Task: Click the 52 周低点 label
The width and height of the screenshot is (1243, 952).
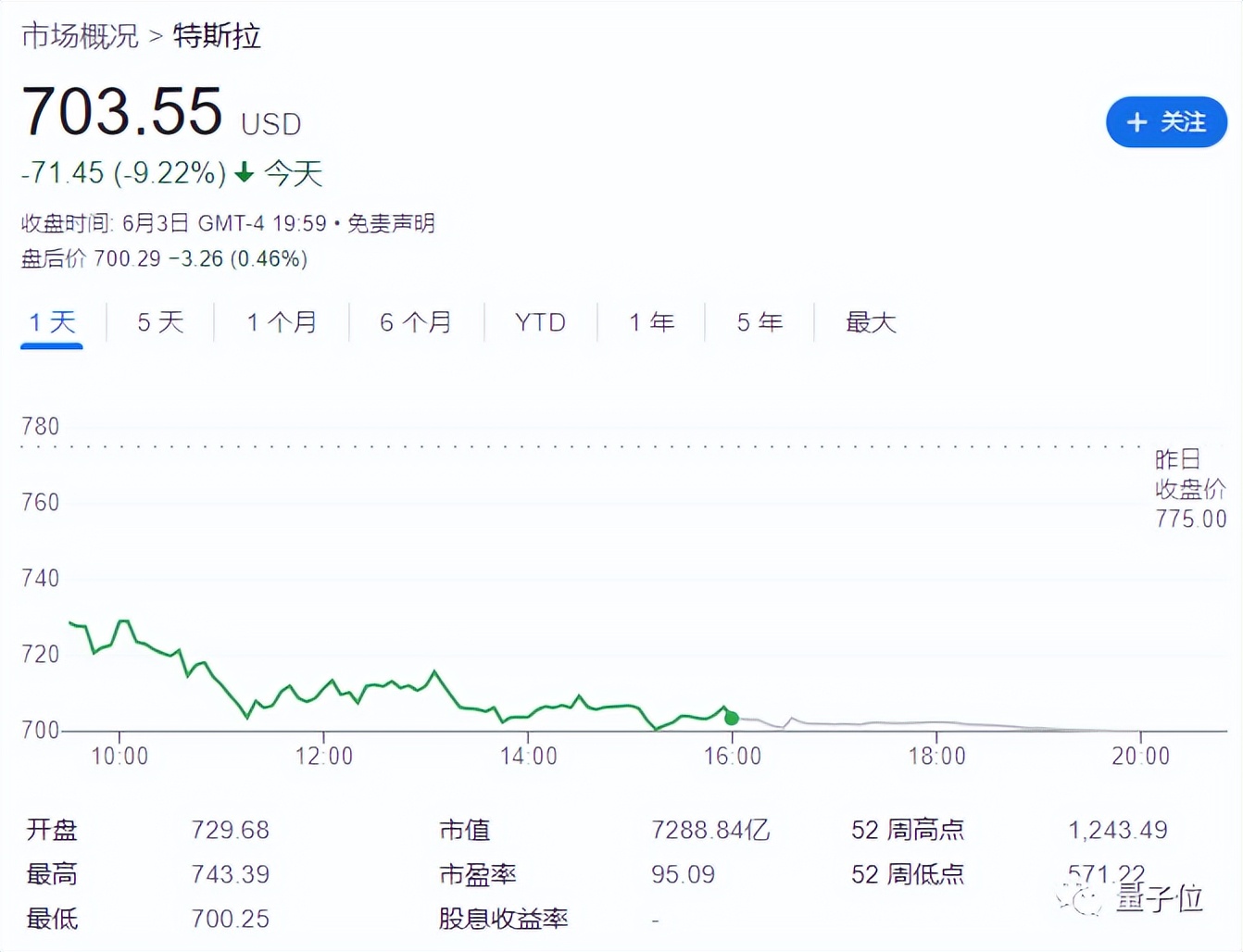Action: (908, 874)
